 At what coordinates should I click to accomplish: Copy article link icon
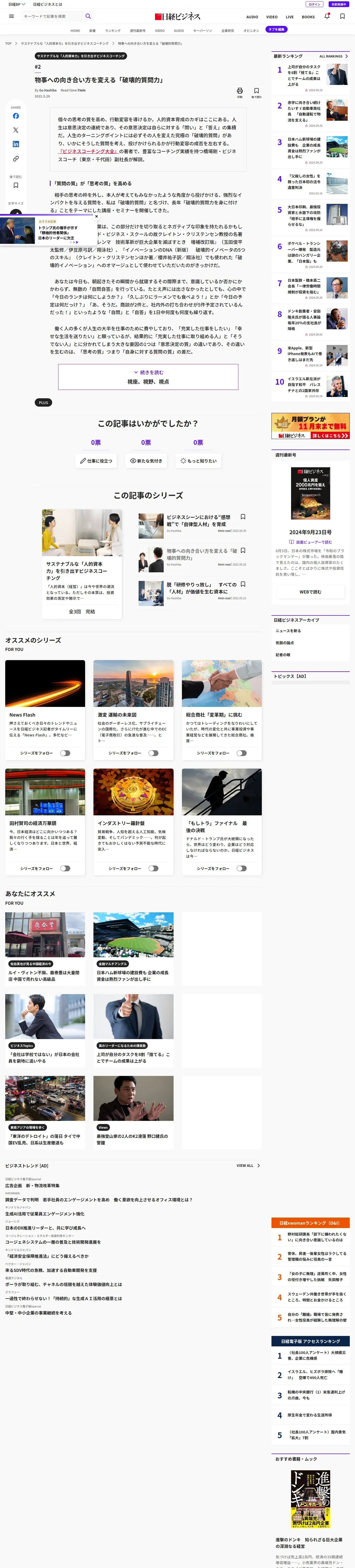pos(16,159)
